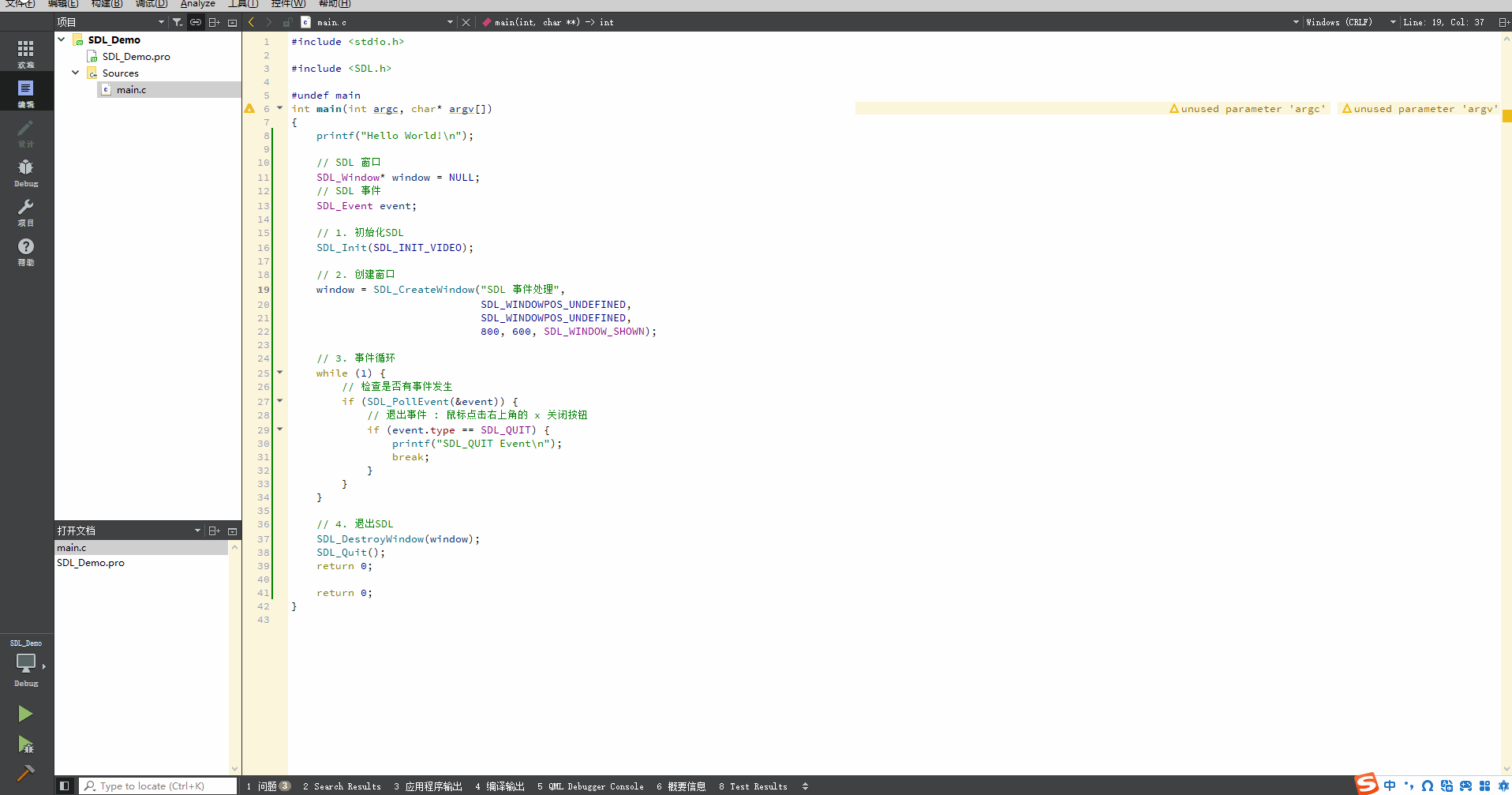Open the 帮助 (Help) mode

[x=26, y=251]
